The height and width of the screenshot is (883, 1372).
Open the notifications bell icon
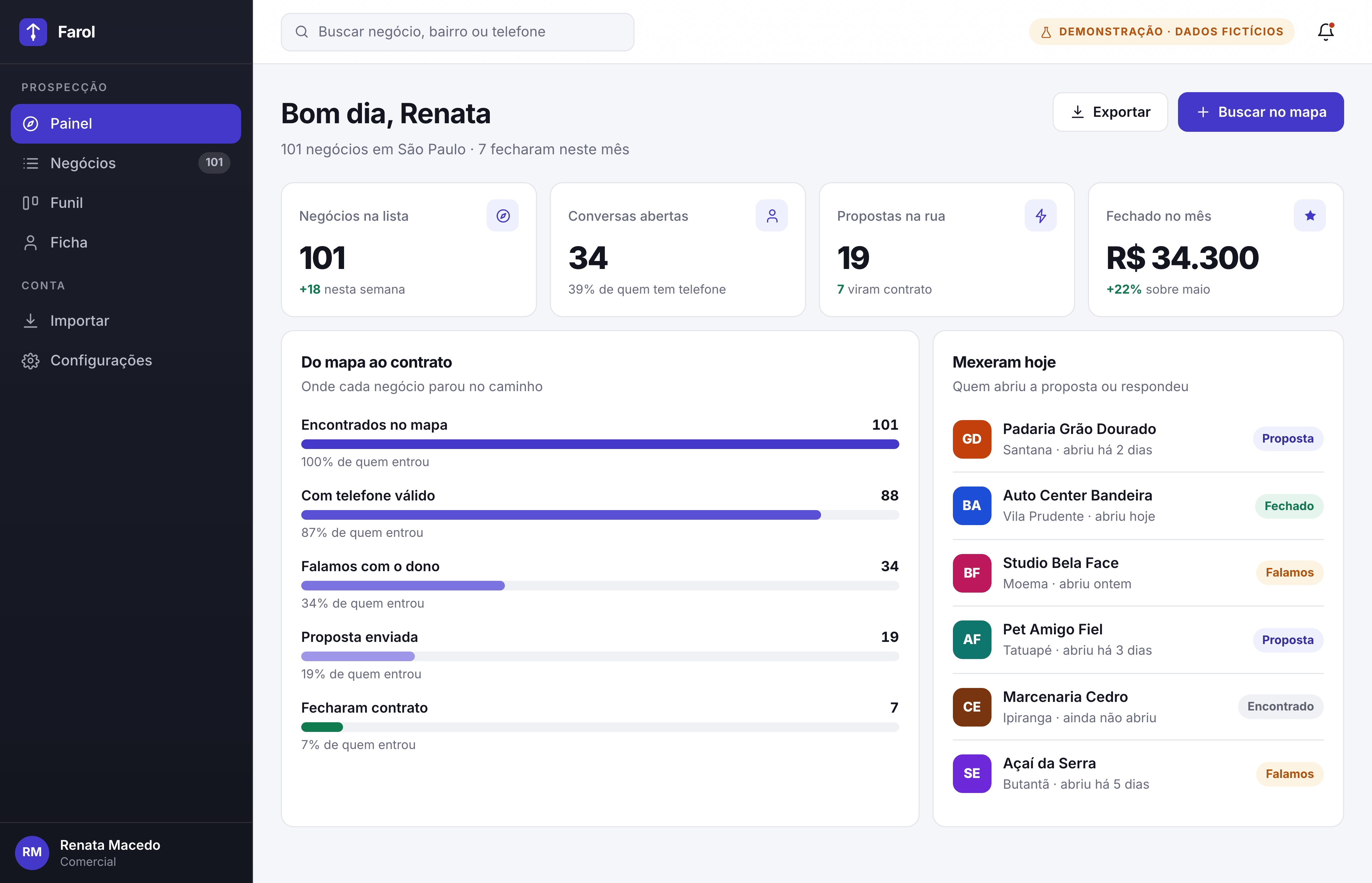[1326, 31]
